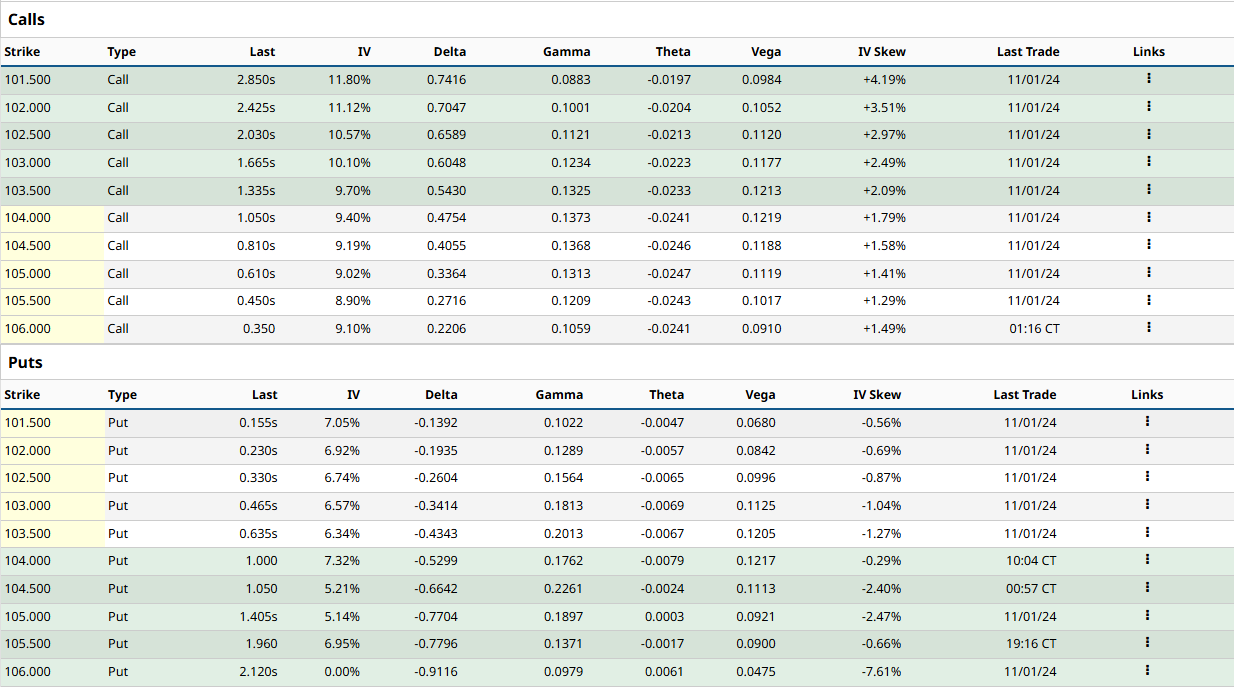Click Put delta value -0.9116

click(x=437, y=672)
